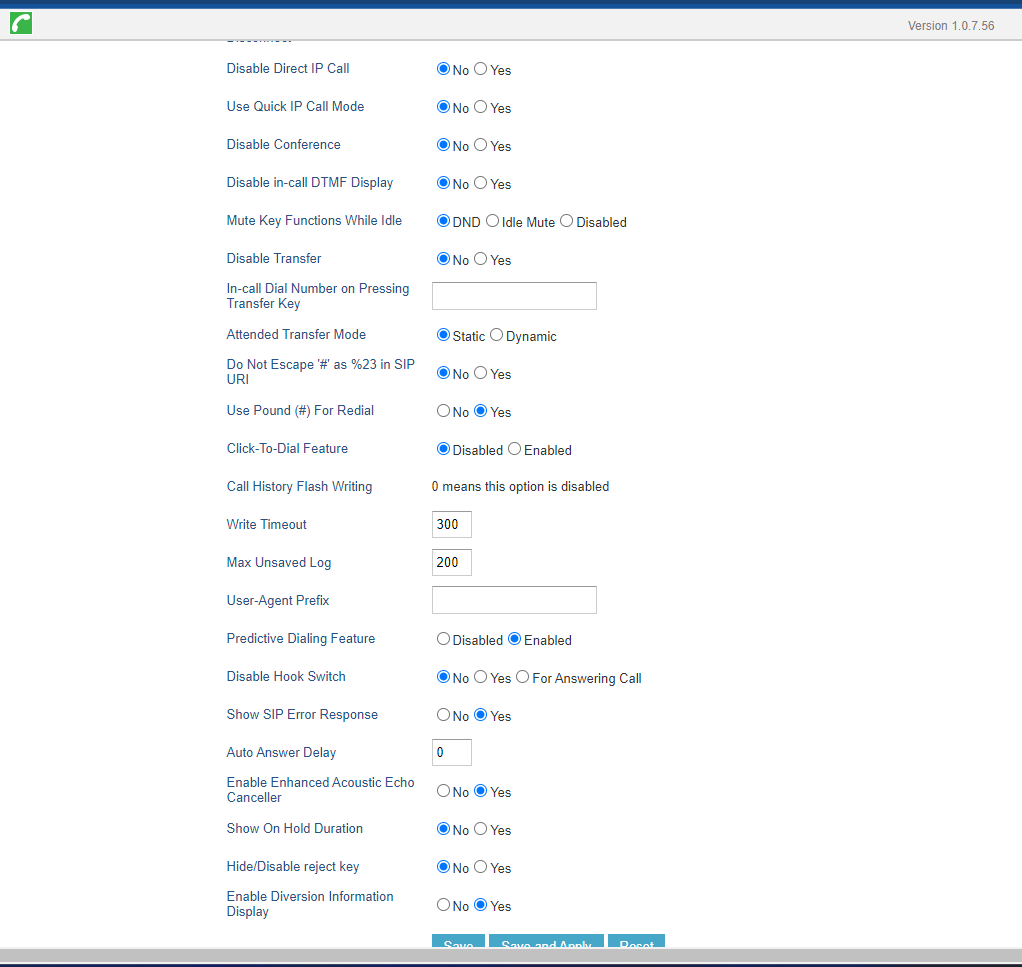Viewport: 1022px width, 967px height.
Task: Select Yes for Show On Hold Duration
Action: [x=481, y=830]
